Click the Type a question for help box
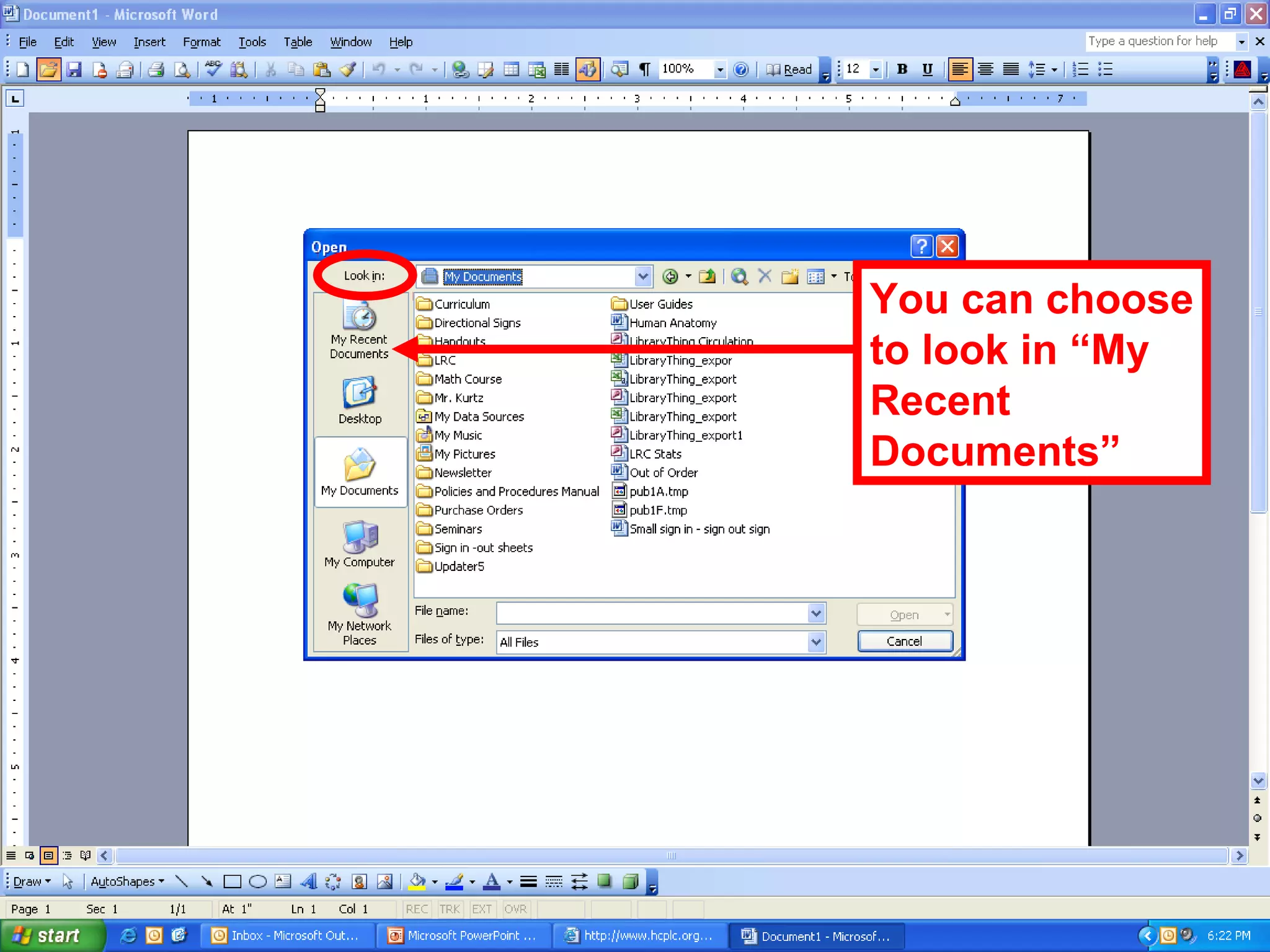 click(x=1160, y=42)
